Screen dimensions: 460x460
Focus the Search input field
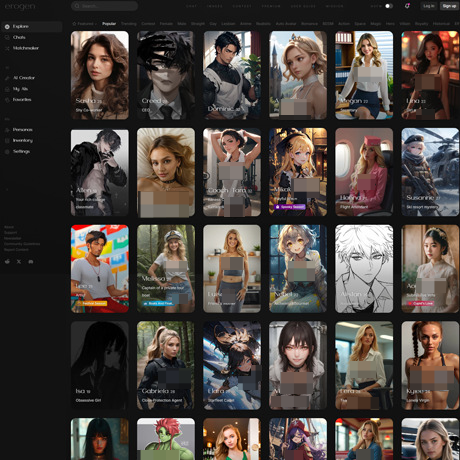point(105,6)
